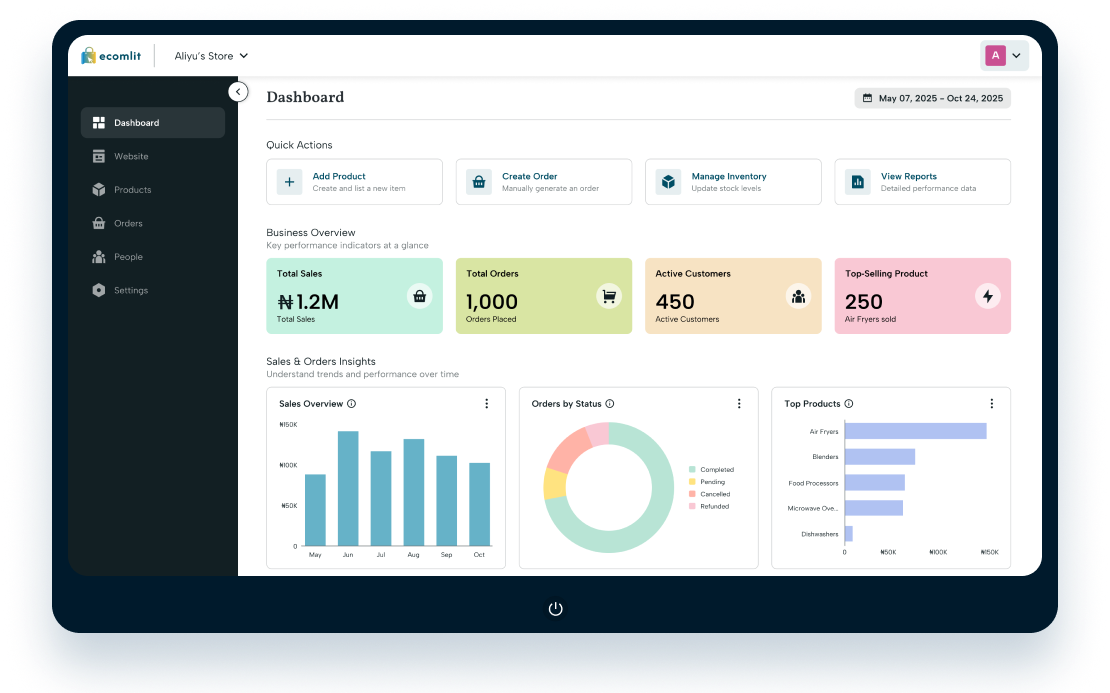Screen dimensions: 1110x693
Task: Open the user avatar account menu
Action: click(1004, 56)
